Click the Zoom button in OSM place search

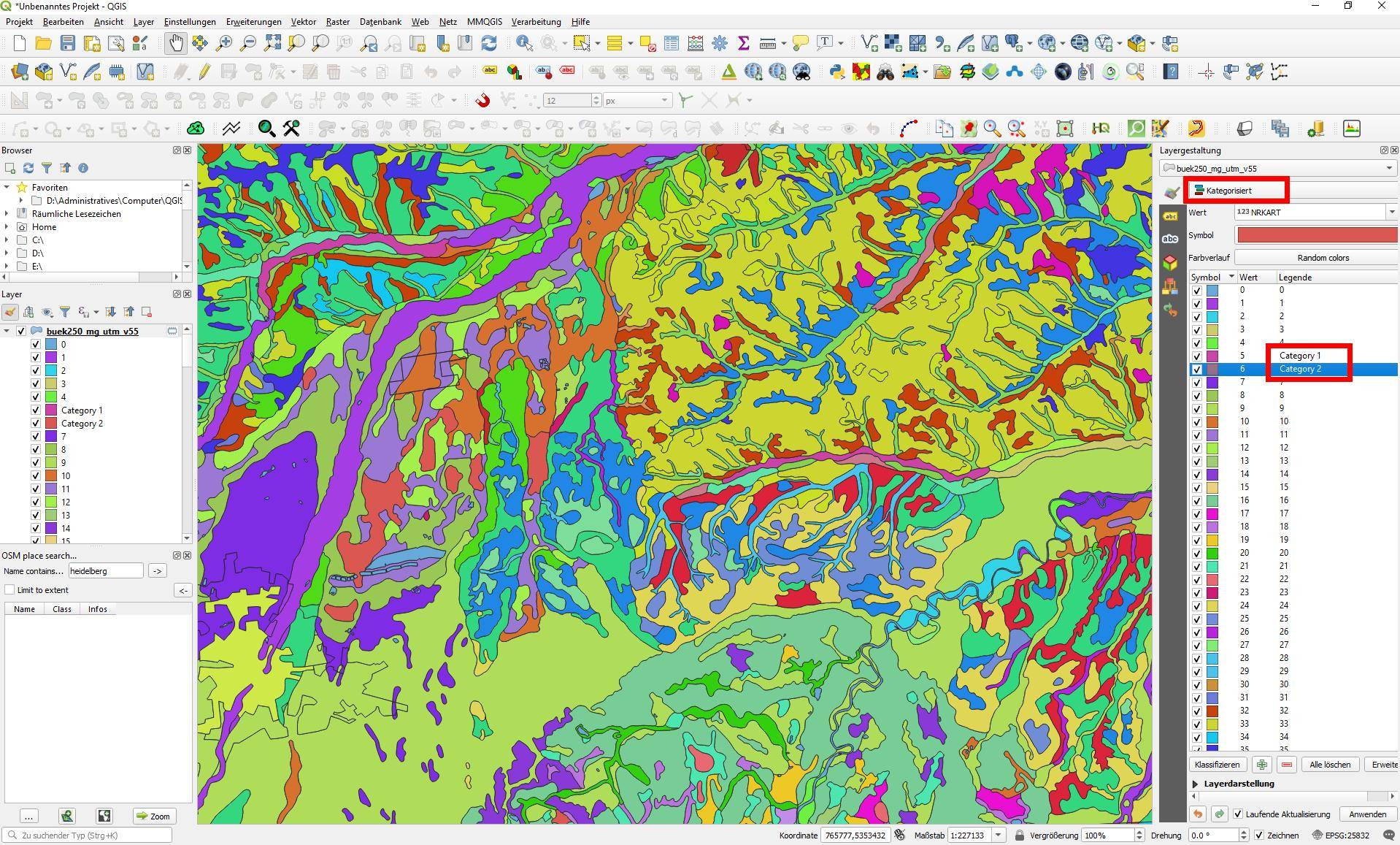pos(153,816)
